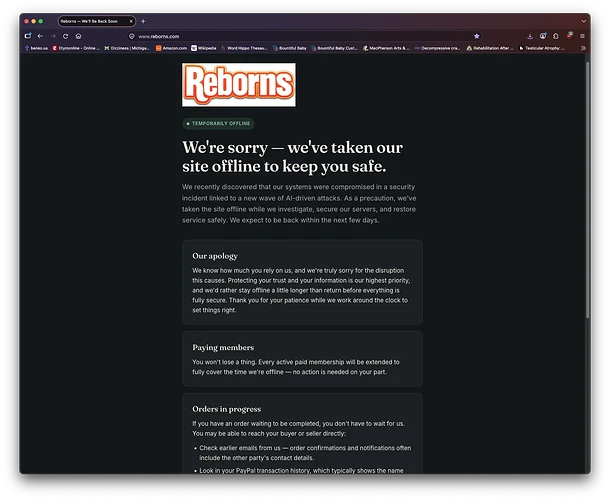
Task: Open the MacPherson Arts bookmark
Action: tap(386, 48)
